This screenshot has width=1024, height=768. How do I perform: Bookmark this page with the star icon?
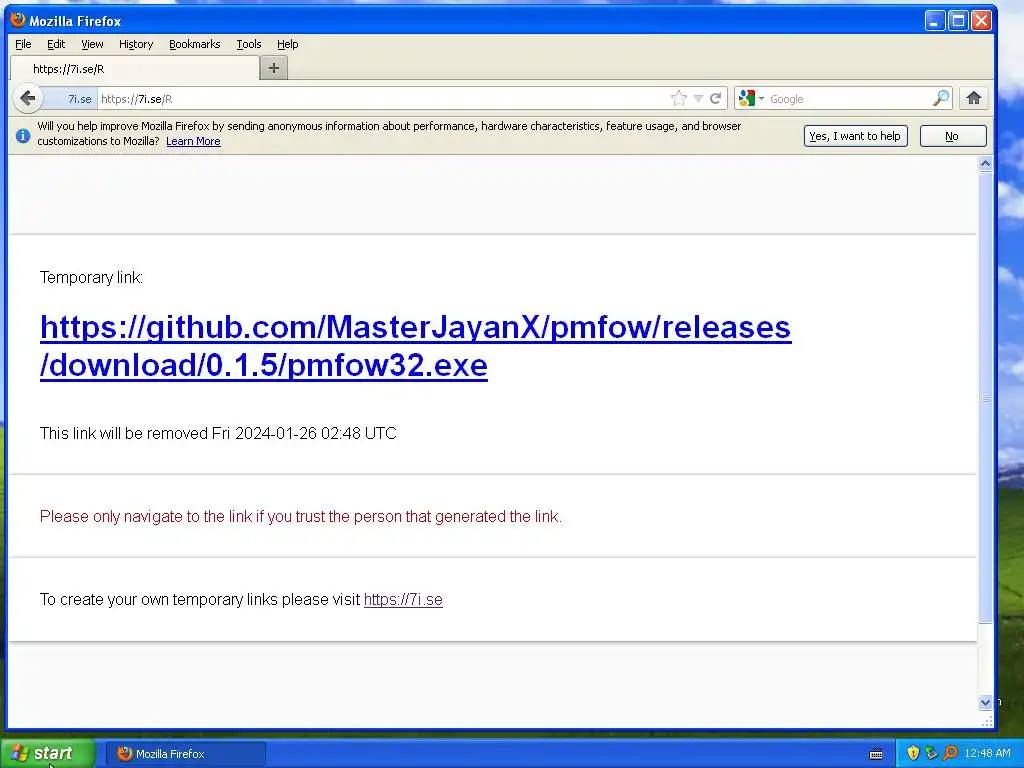(x=679, y=99)
